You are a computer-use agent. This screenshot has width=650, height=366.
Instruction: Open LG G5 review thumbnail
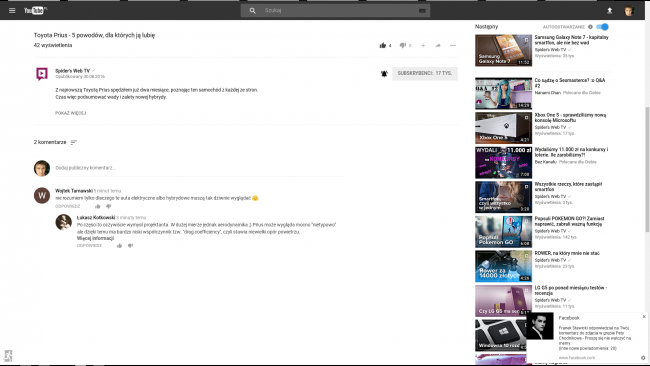(503, 301)
